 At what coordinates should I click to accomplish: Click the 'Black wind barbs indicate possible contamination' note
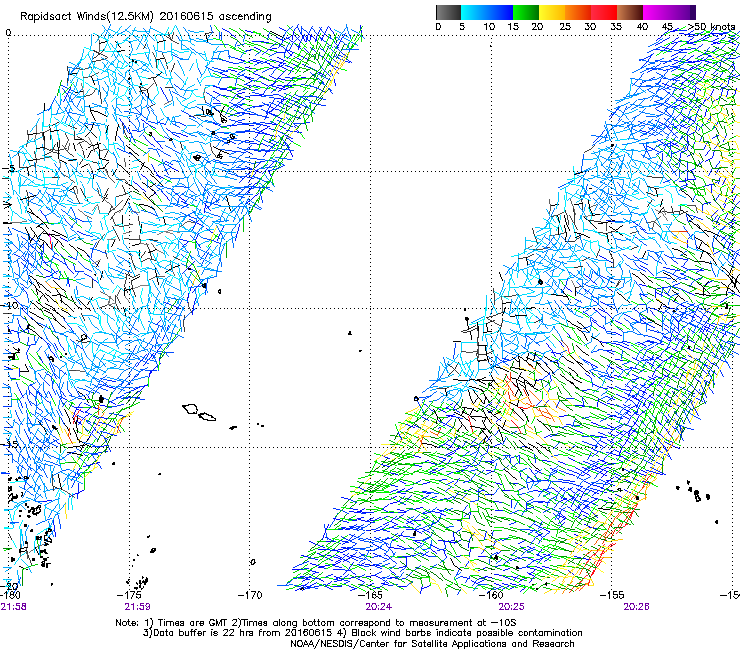click(467, 633)
